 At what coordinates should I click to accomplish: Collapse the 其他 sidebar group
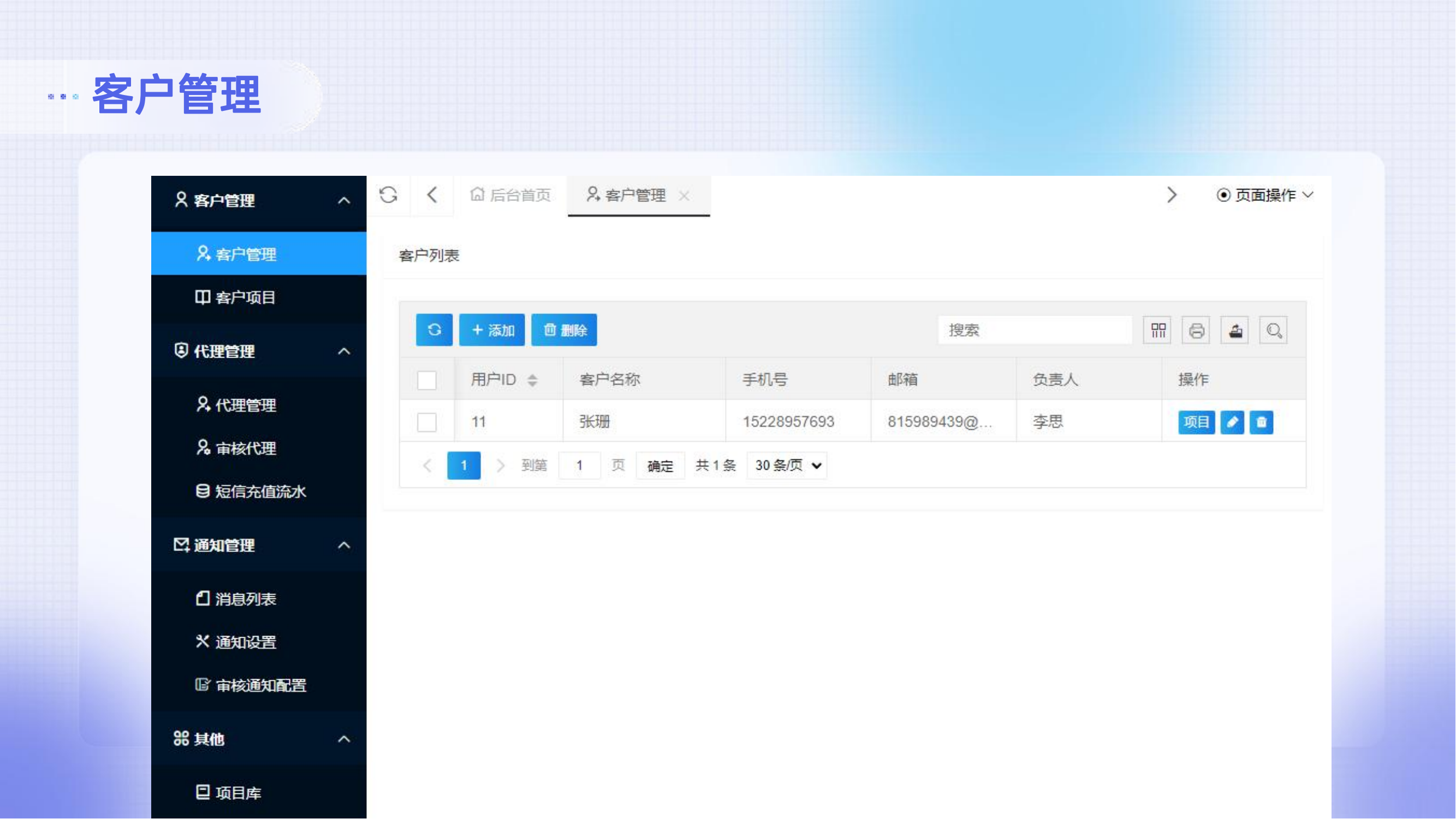click(x=343, y=739)
